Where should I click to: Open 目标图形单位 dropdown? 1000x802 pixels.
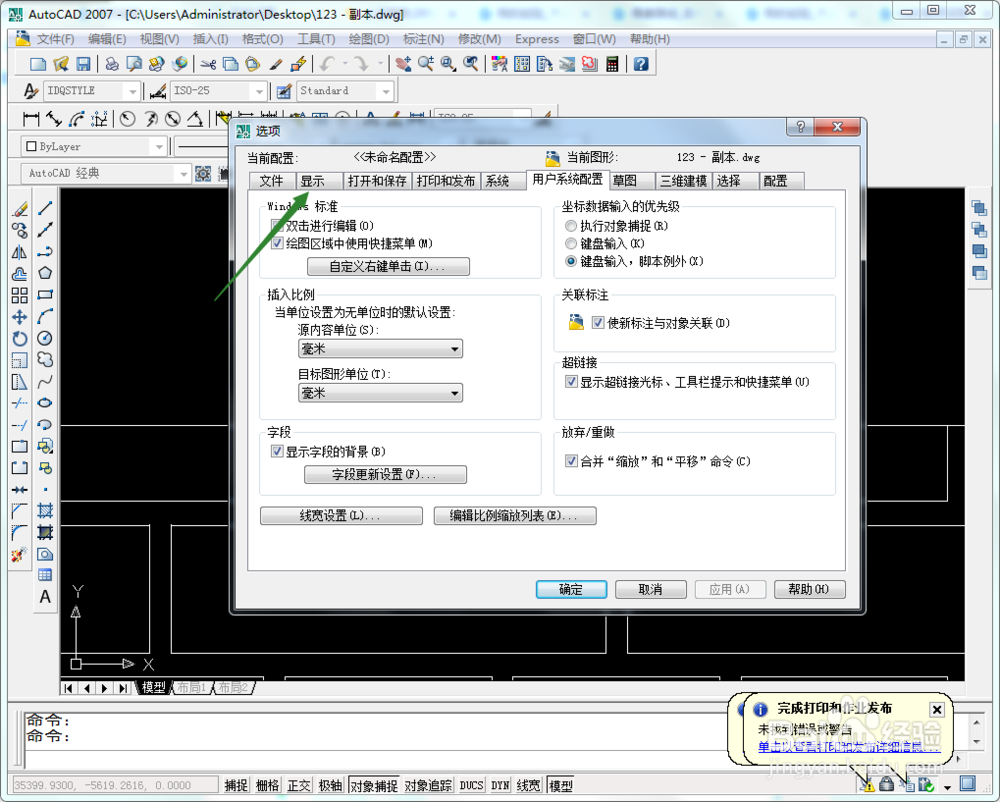coord(380,393)
